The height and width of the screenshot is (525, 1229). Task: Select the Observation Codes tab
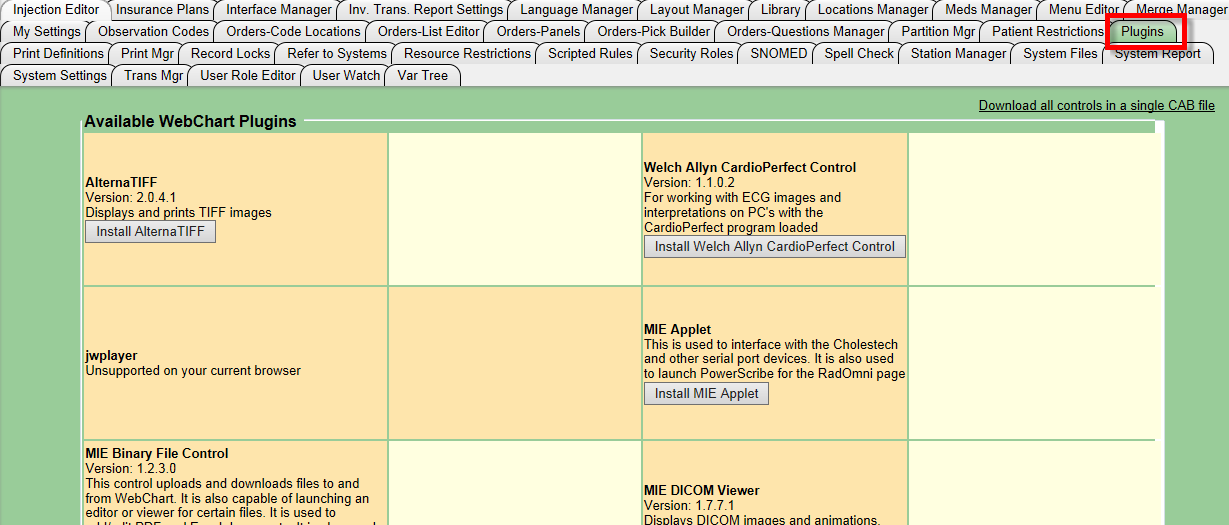click(153, 31)
